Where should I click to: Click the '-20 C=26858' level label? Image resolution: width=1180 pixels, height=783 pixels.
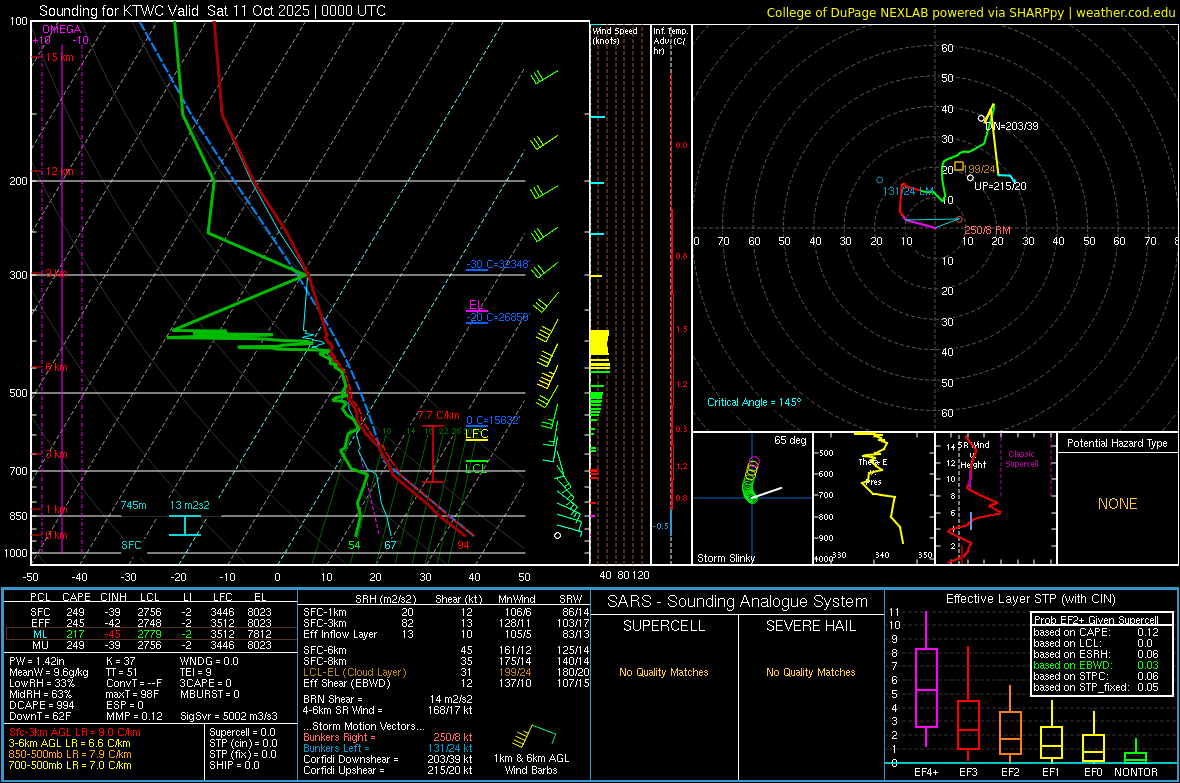click(x=498, y=318)
